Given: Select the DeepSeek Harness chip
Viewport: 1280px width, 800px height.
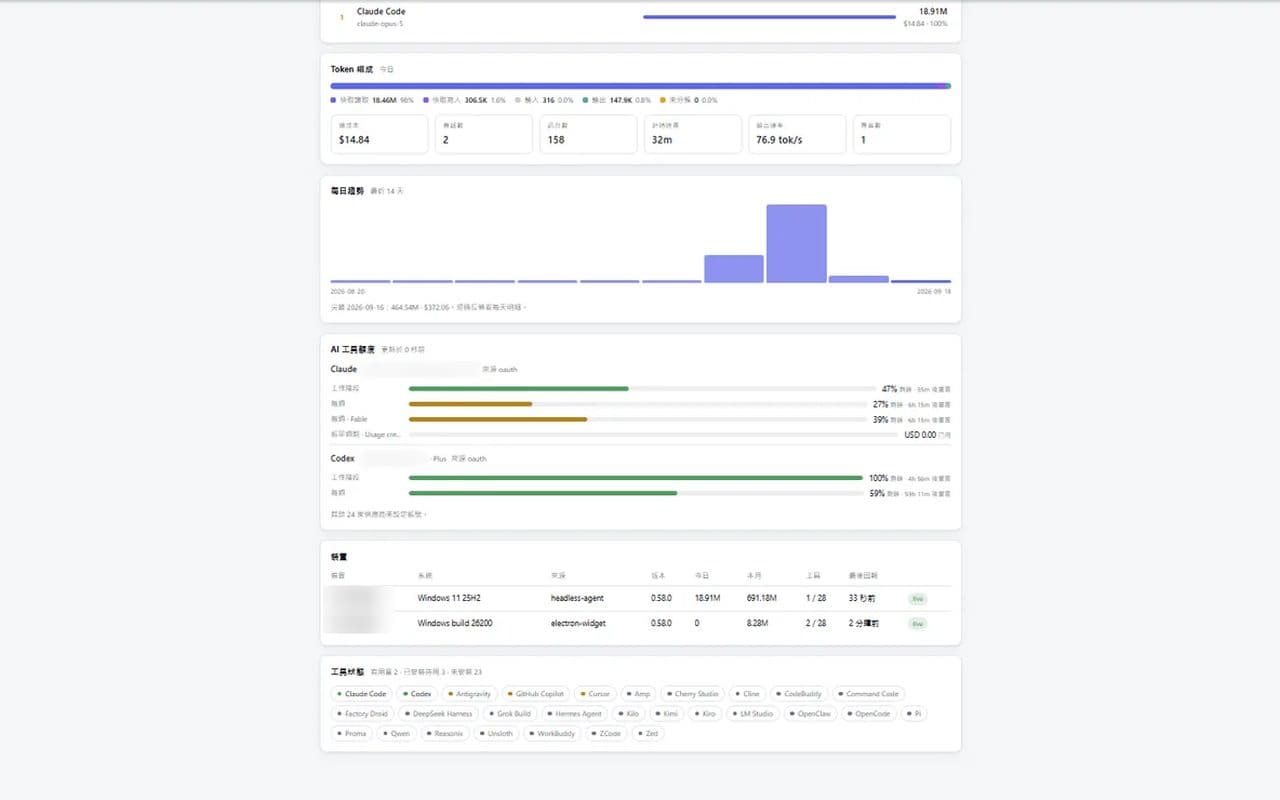Looking at the screenshot, I should tap(438, 713).
